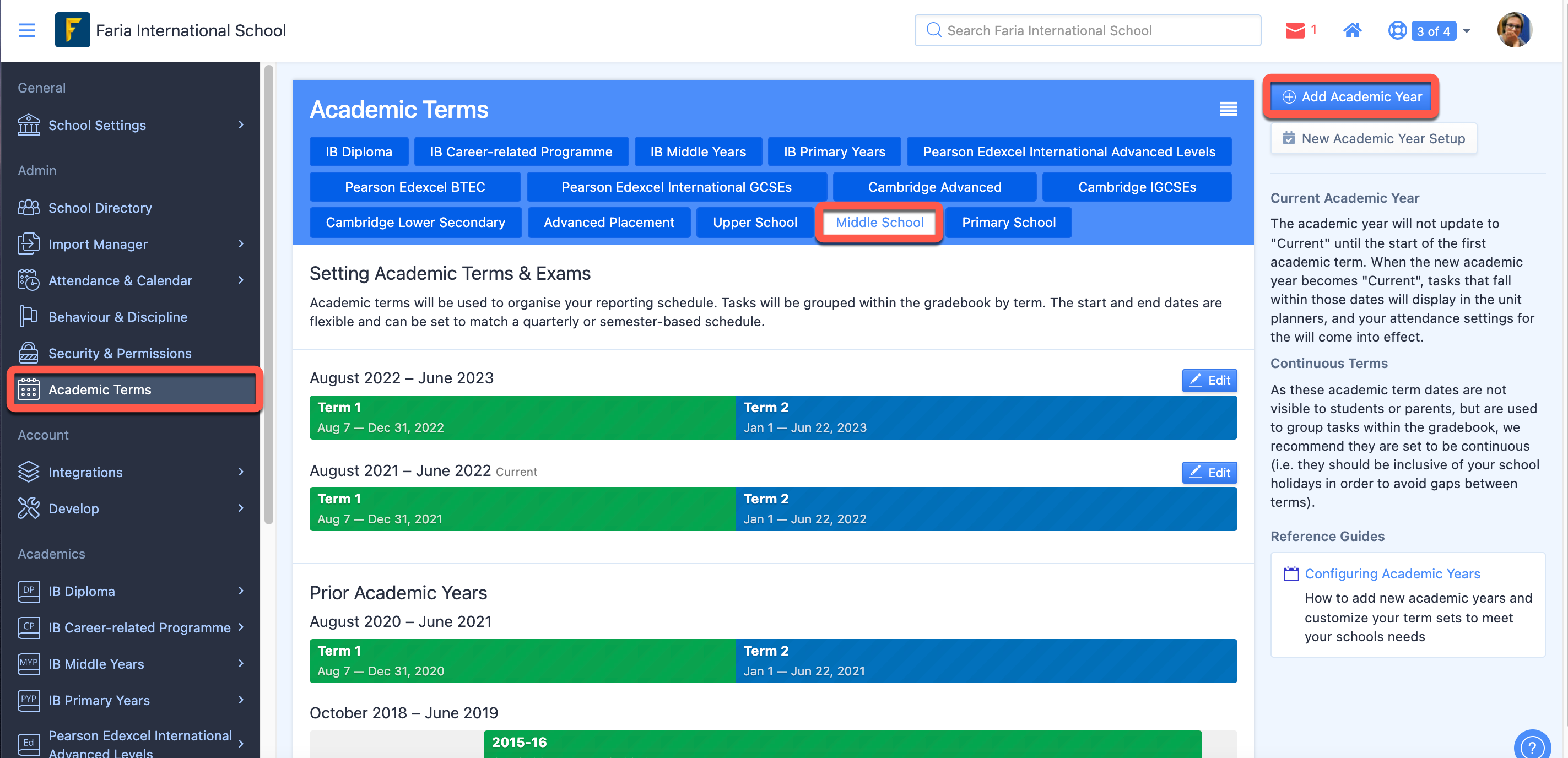
Task: Select the Primary School tab
Action: coord(1008,222)
